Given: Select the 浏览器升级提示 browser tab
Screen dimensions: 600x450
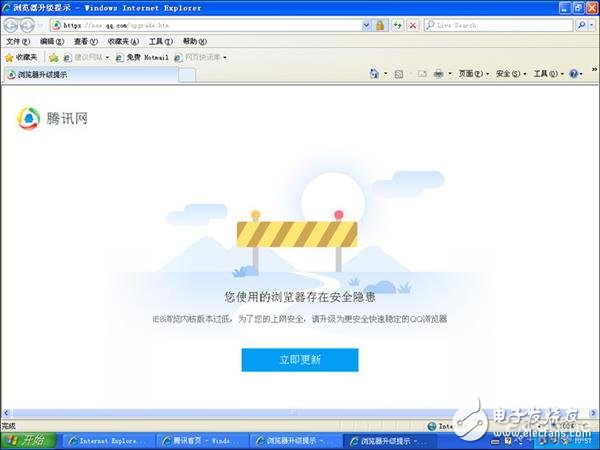Looking at the screenshot, I should coord(40,74).
